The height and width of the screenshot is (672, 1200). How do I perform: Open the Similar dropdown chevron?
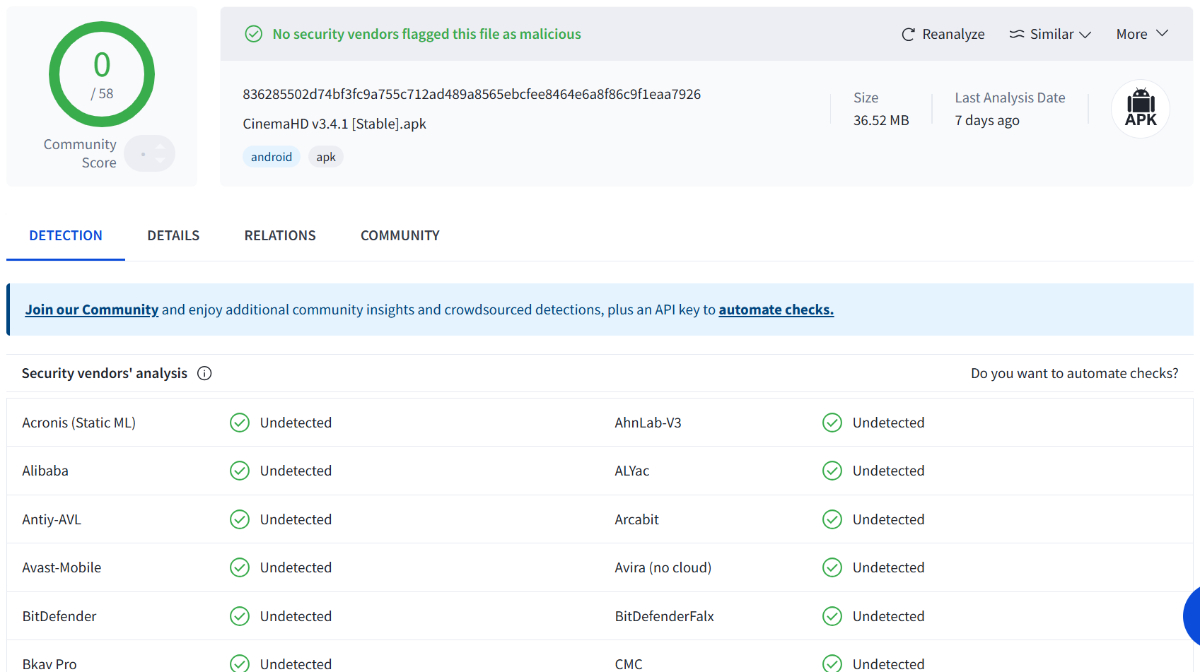(1085, 34)
